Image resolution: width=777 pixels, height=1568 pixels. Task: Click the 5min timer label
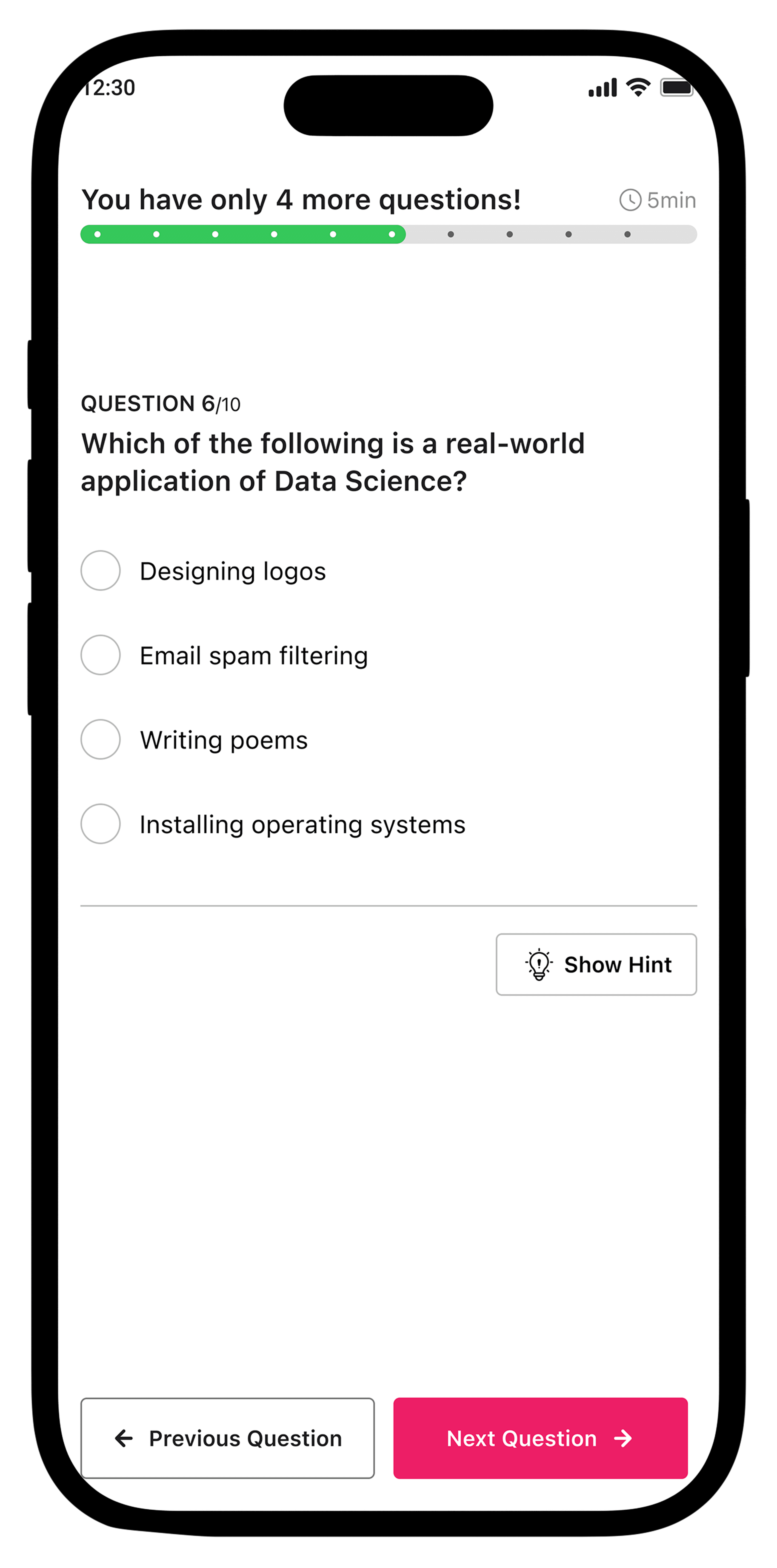671,200
